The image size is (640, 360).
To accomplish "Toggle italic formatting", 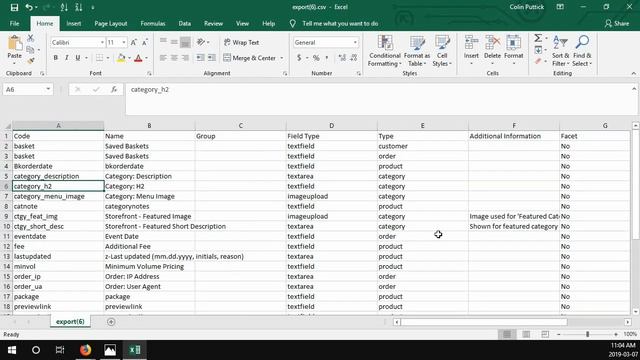I will (67, 58).
